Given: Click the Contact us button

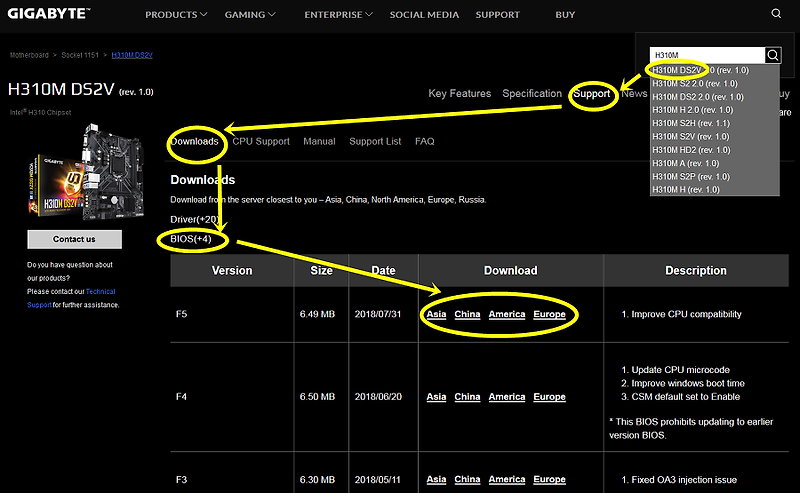Looking at the screenshot, I should click(x=74, y=239).
